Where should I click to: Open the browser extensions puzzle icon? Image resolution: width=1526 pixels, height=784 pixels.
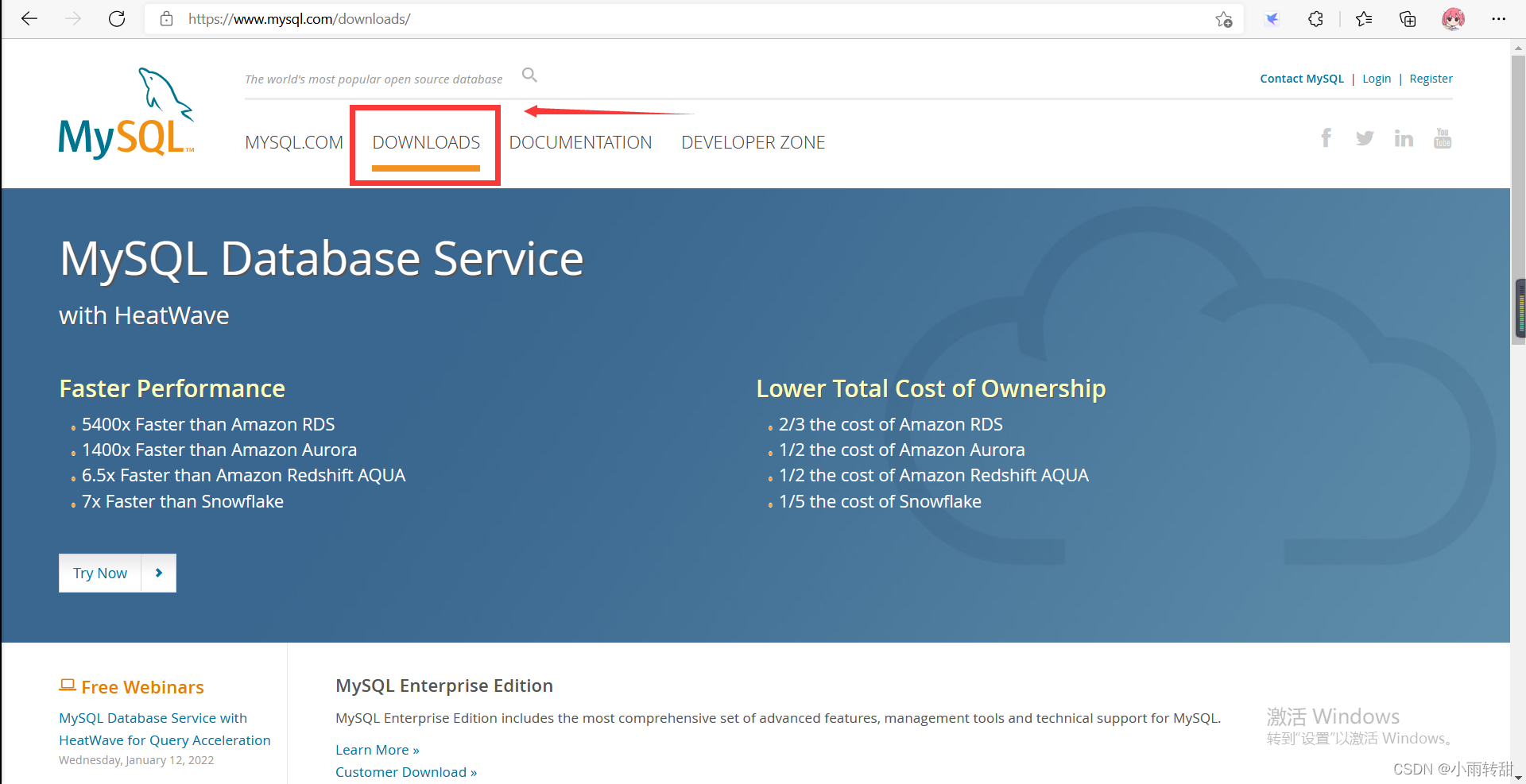click(1315, 19)
